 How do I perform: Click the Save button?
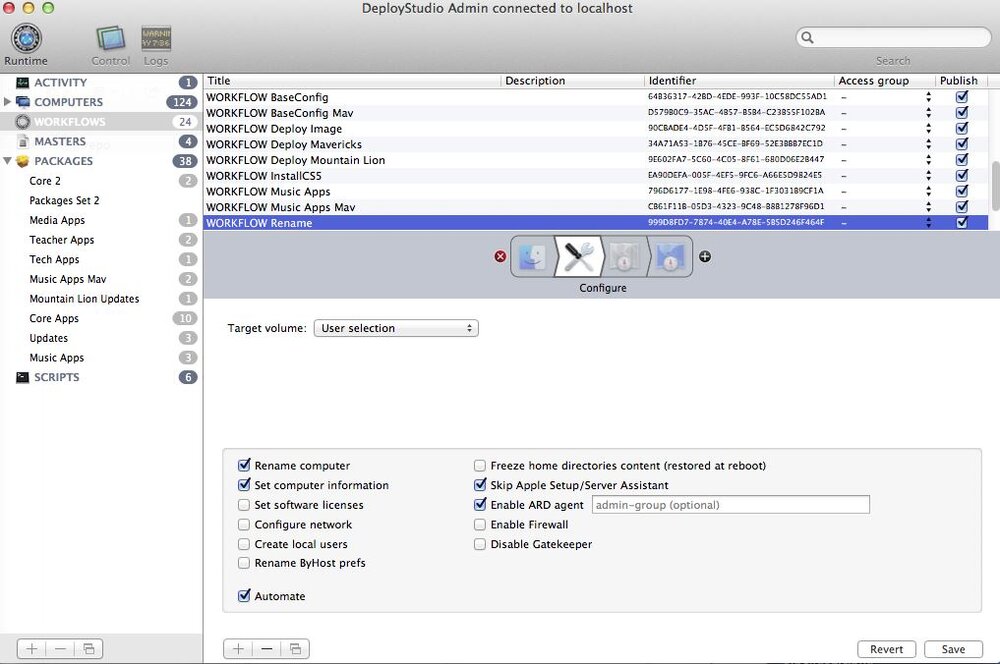click(x=953, y=649)
